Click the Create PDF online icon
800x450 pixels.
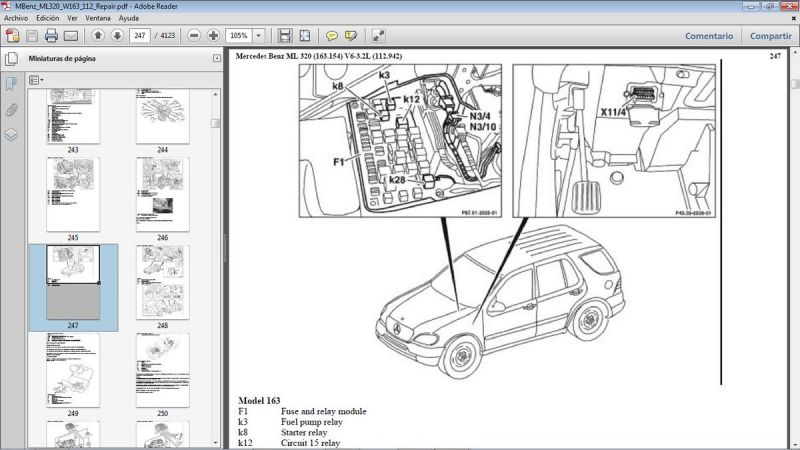tap(12, 36)
